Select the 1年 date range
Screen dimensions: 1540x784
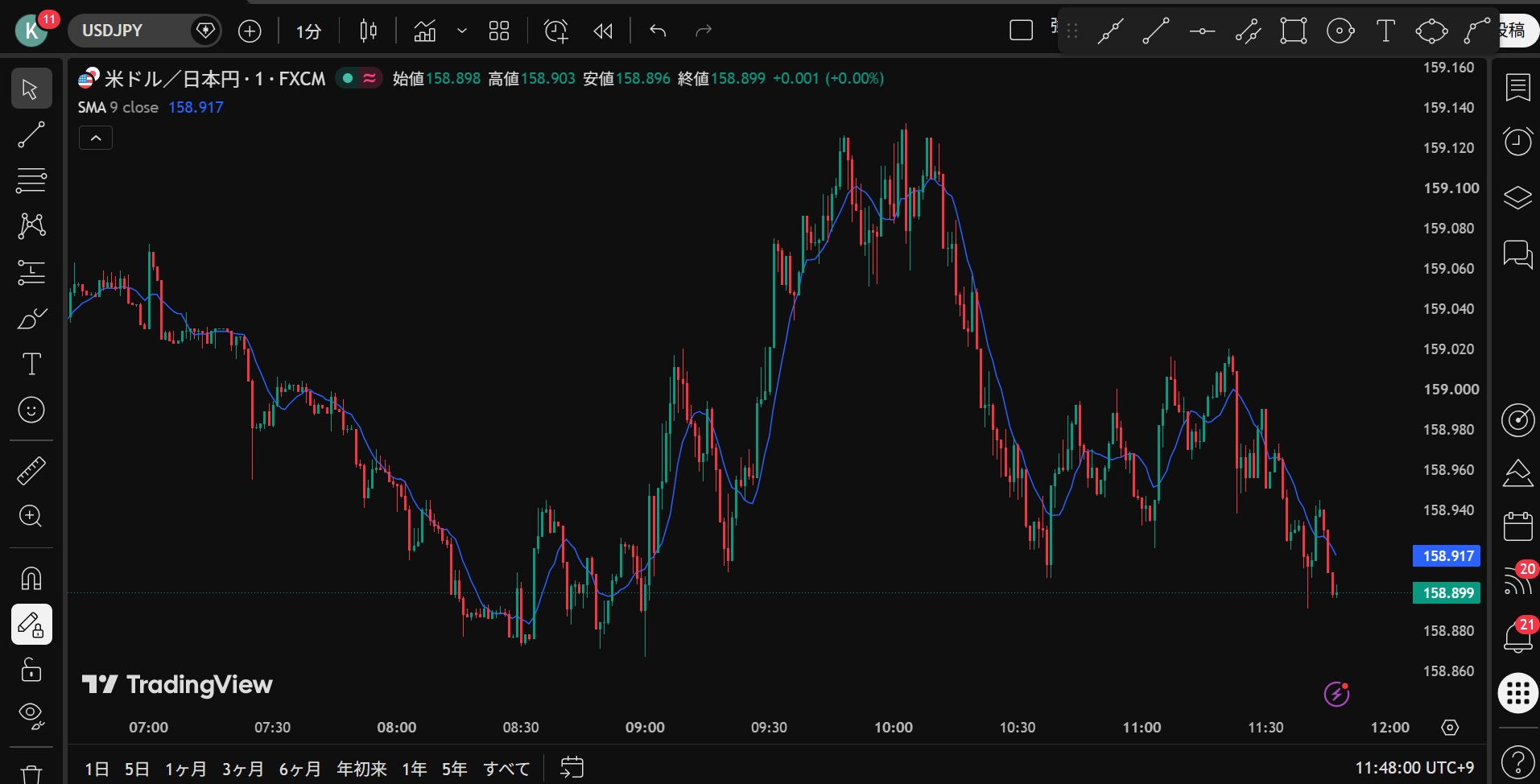click(x=415, y=769)
